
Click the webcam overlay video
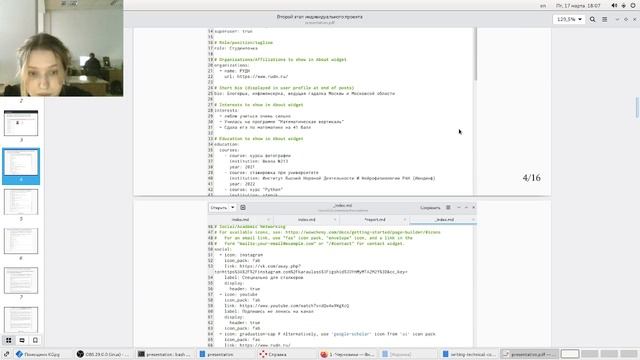point(62,48)
